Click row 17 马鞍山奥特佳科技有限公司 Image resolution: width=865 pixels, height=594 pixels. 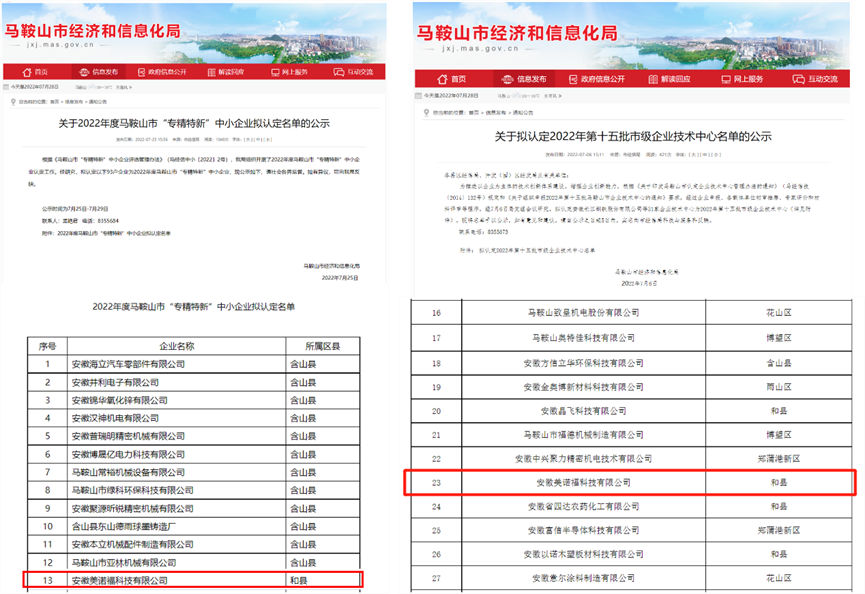632,338
